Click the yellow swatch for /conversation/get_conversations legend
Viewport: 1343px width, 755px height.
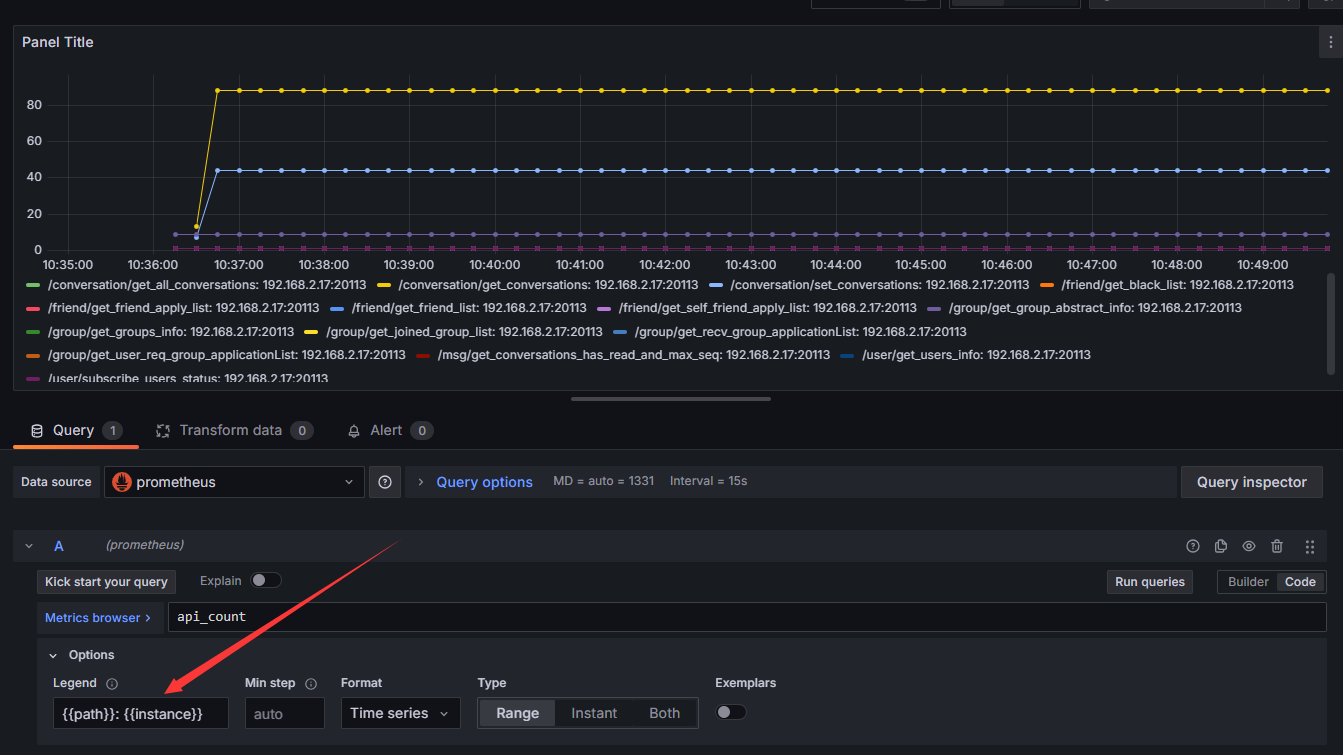(384, 285)
